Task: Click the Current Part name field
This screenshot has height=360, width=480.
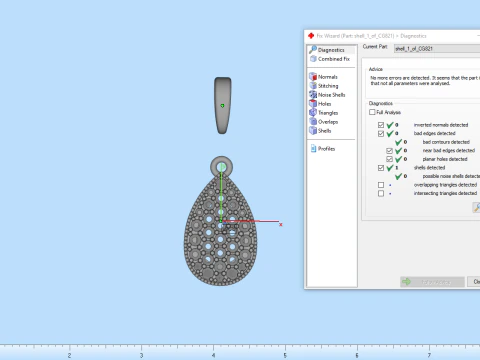Action: click(x=437, y=49)
